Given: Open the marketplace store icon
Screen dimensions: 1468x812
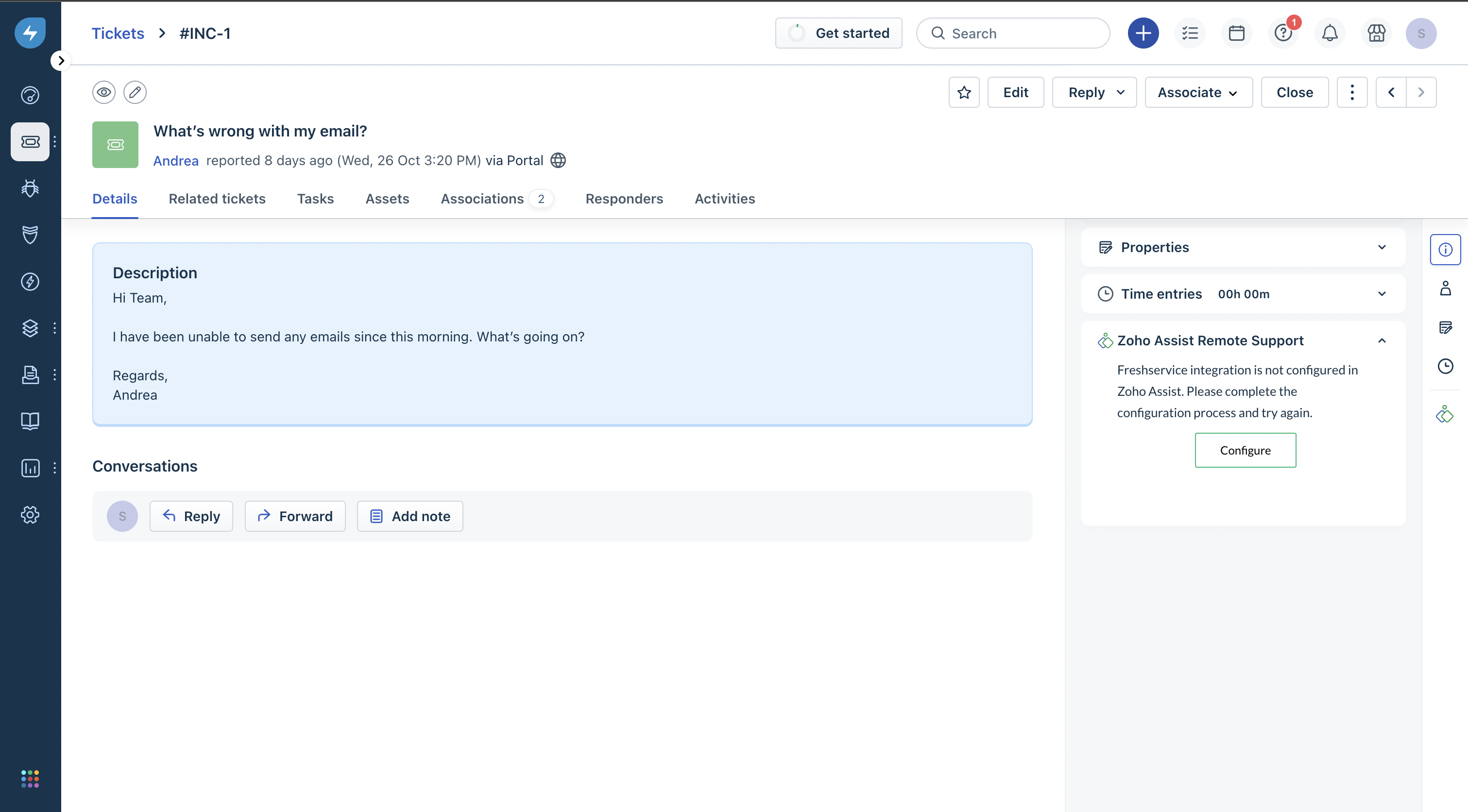Looking at the screenshot, I should (1376, 33).
